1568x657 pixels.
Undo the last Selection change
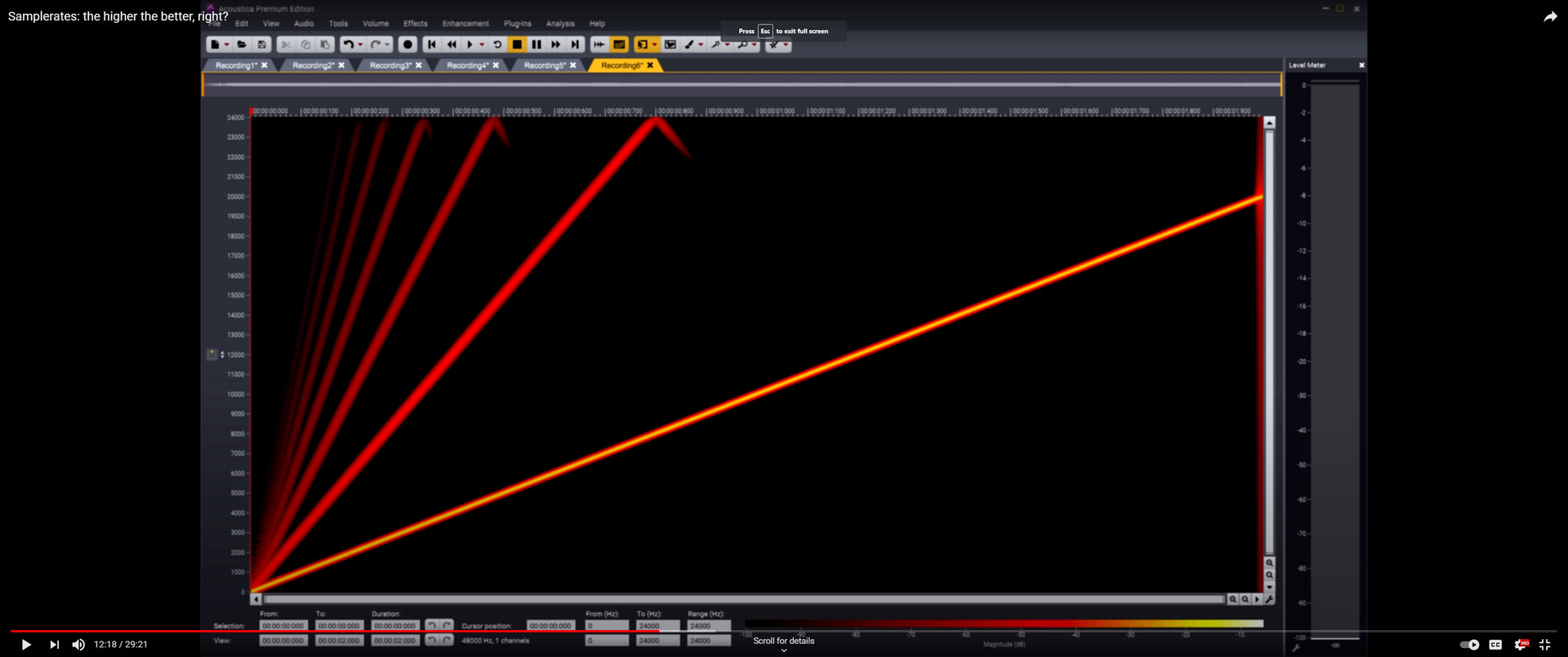[x=431, y=626]
